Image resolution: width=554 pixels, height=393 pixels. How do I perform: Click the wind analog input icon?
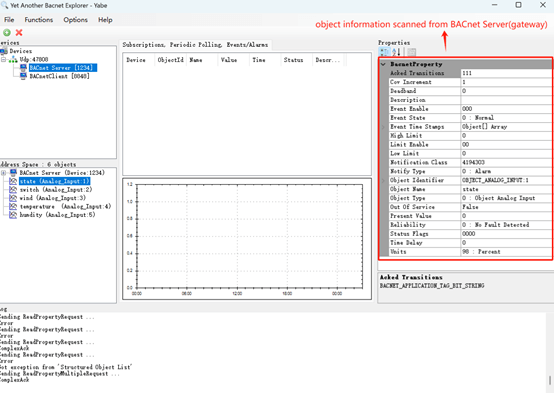point(13,198)
